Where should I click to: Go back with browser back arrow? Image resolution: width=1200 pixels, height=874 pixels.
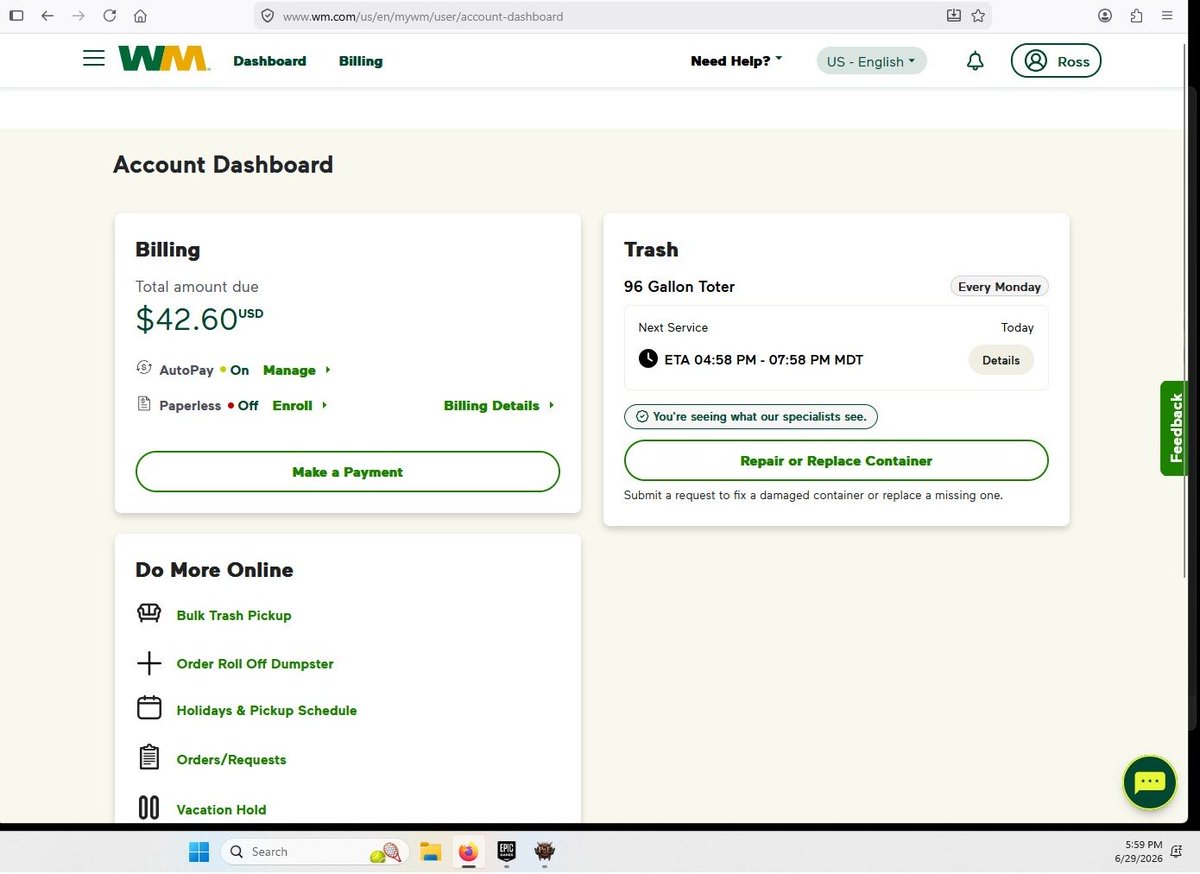pyautogui.click(x=47, y=16)
